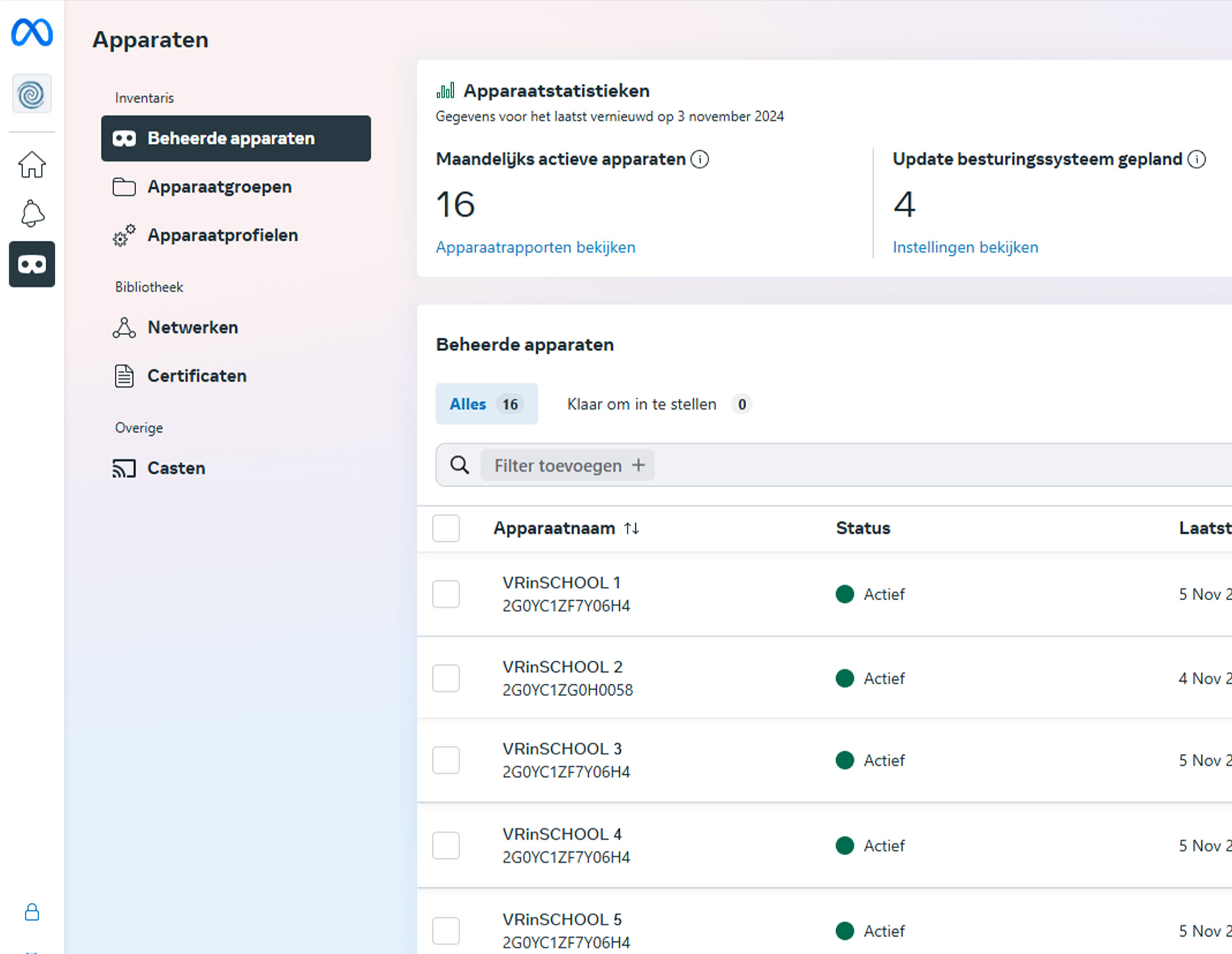The width and height of the screenshot is (1232, 954).
Task: Click Instellingen bekijken link
Action: (x=965, y=247)
